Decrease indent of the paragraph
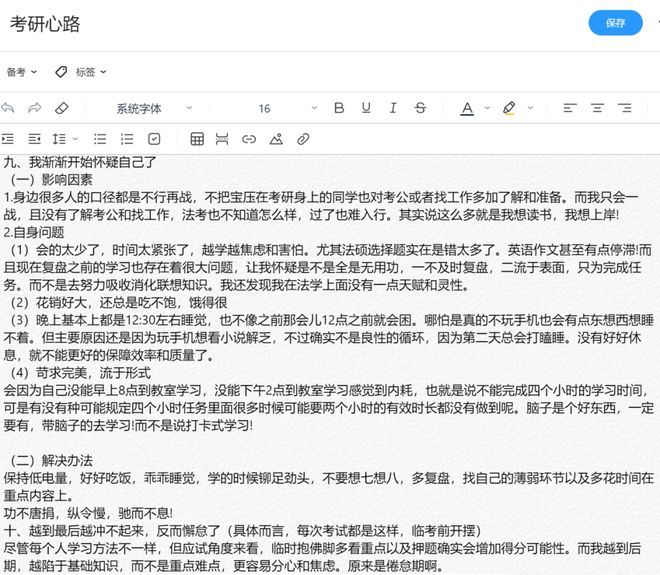 pos(35,138)
